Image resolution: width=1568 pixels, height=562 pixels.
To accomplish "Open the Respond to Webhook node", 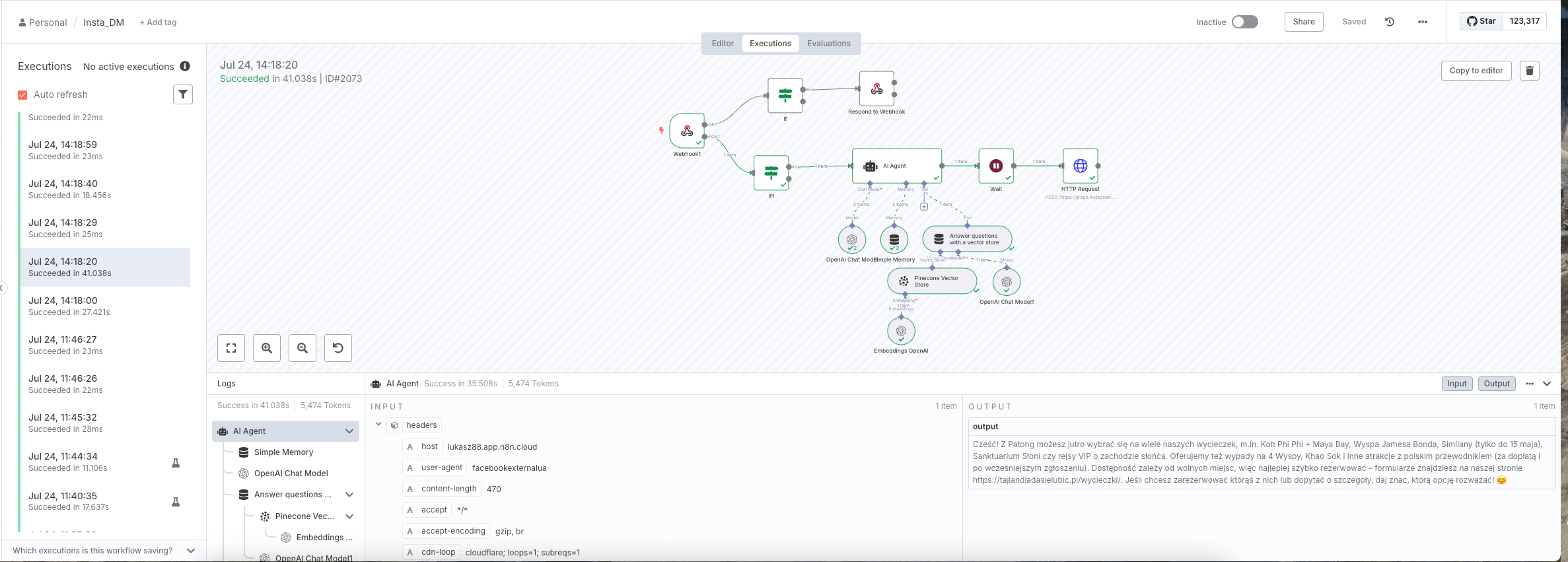I will click(x=876, y=88).
